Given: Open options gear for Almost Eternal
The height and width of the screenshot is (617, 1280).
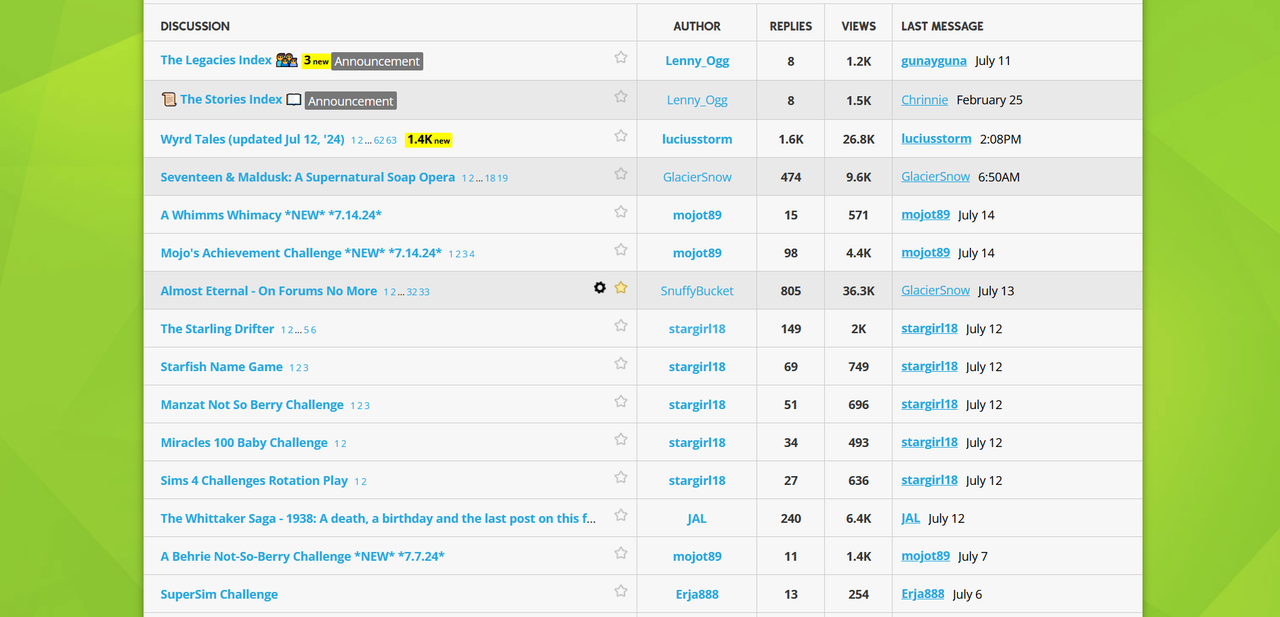Looking at the screenshot, I should click(x=600, y=288).
